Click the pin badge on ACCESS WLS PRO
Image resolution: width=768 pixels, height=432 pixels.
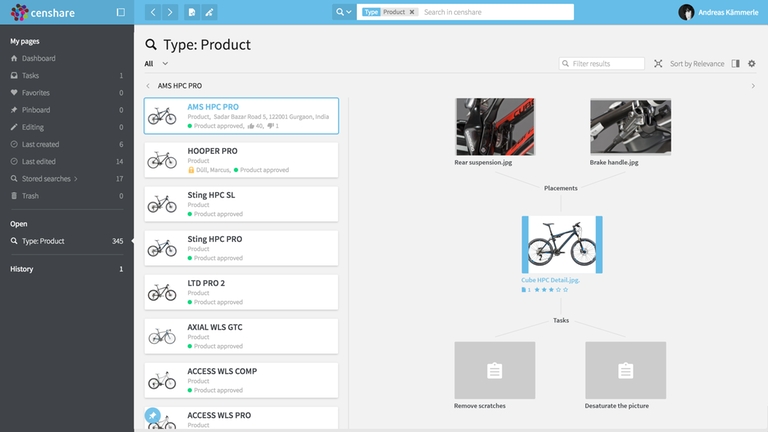point(152,415)
